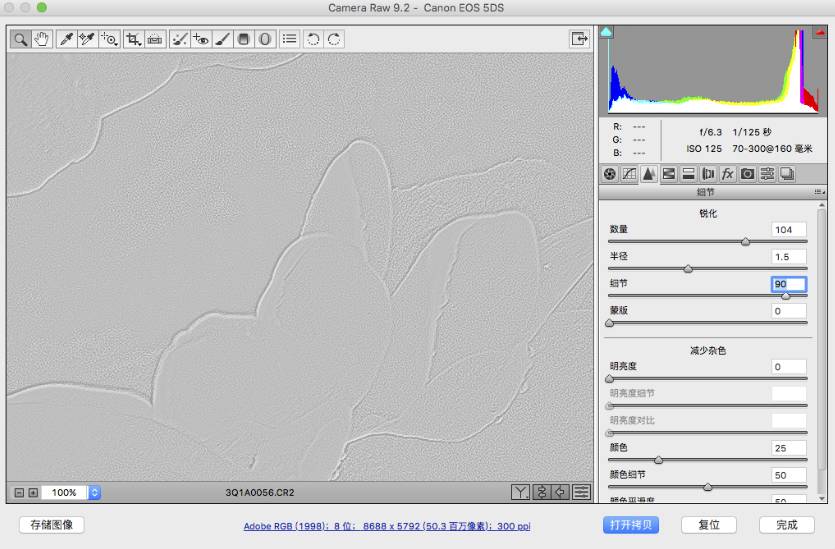Edit the sharpening amount field showing 104
This screenshot has width=835, height=549.
tap(789, 230)
